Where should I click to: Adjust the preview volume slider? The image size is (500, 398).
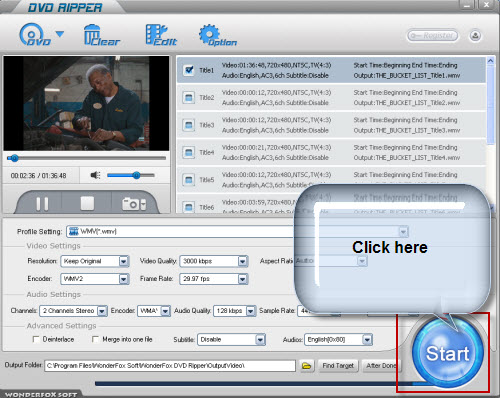(131, 175)
